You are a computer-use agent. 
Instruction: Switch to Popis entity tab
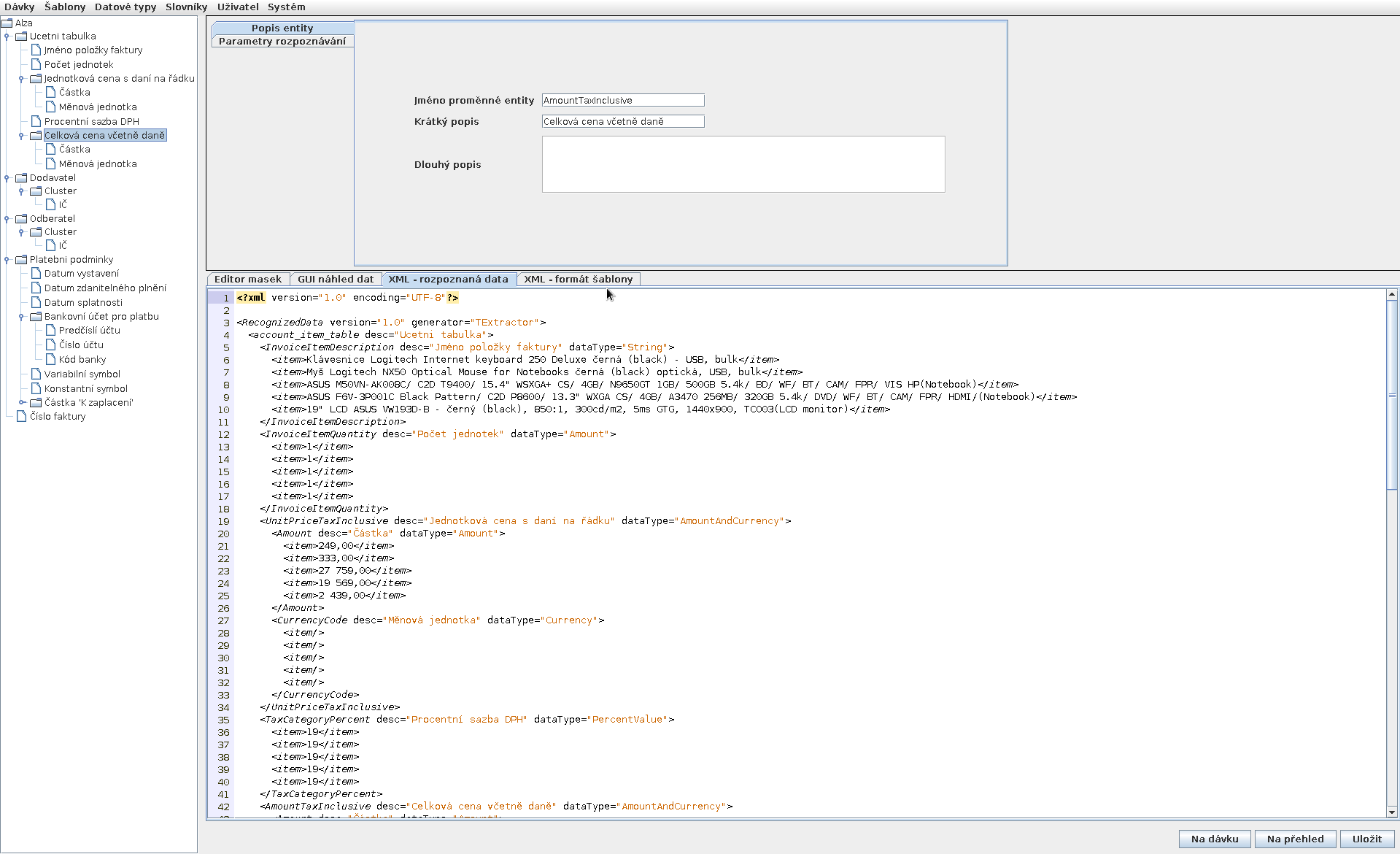click(x=282, y=28)
